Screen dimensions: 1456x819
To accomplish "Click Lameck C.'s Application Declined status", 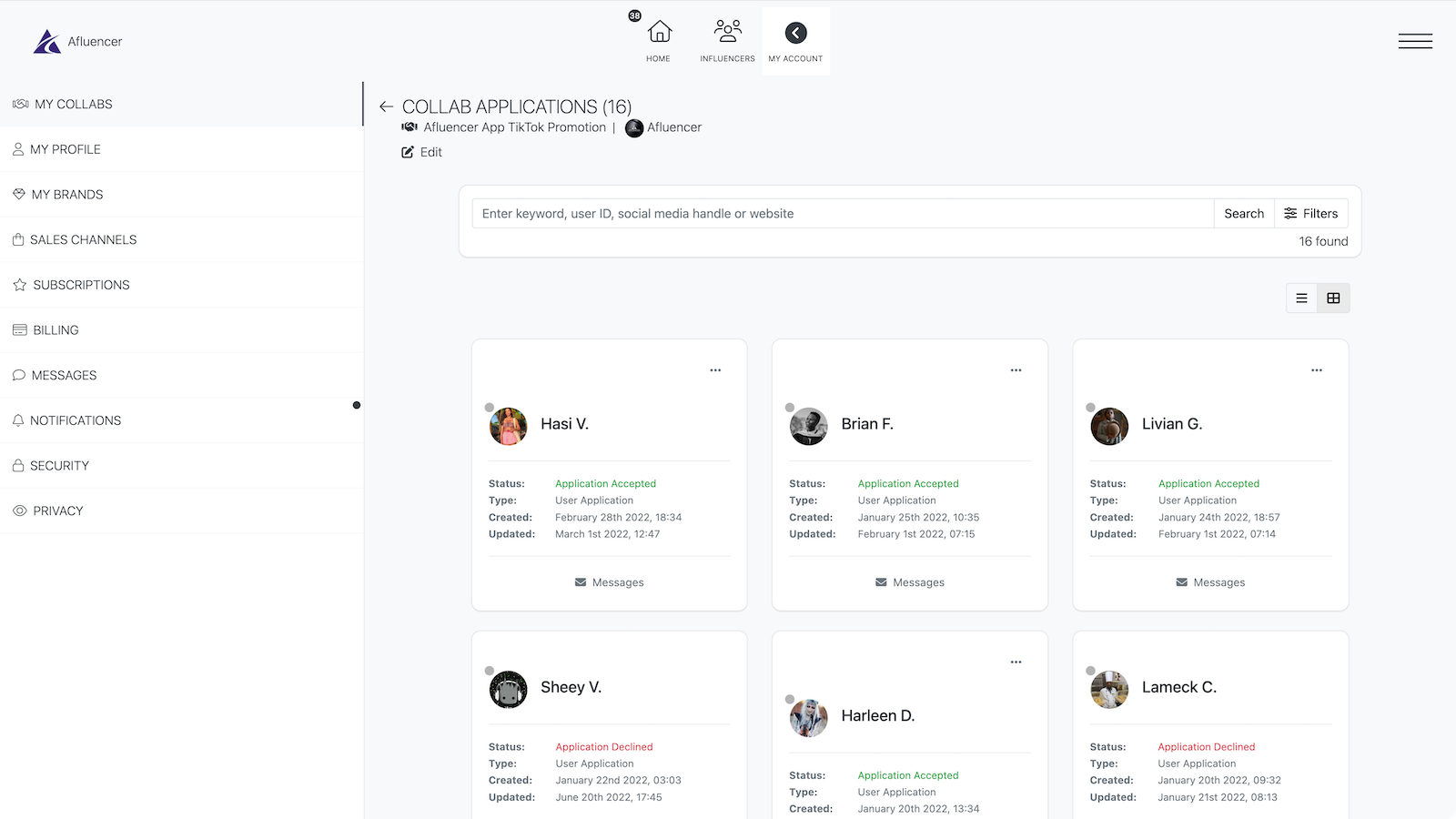I will [x=1207, y=747].
